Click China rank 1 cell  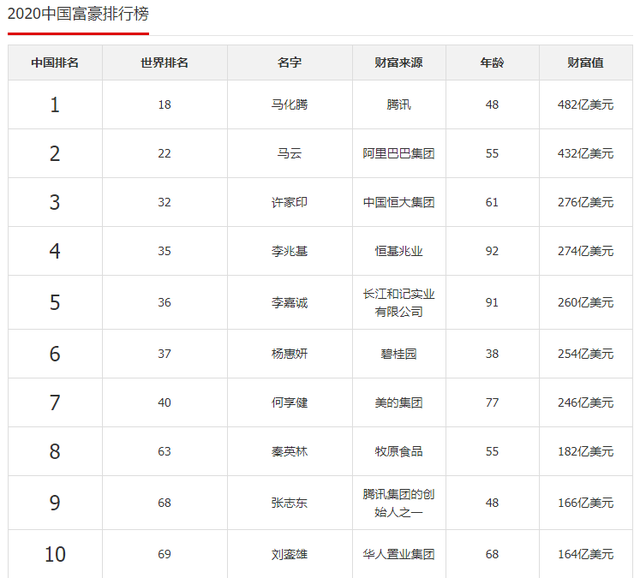point(55,105)
